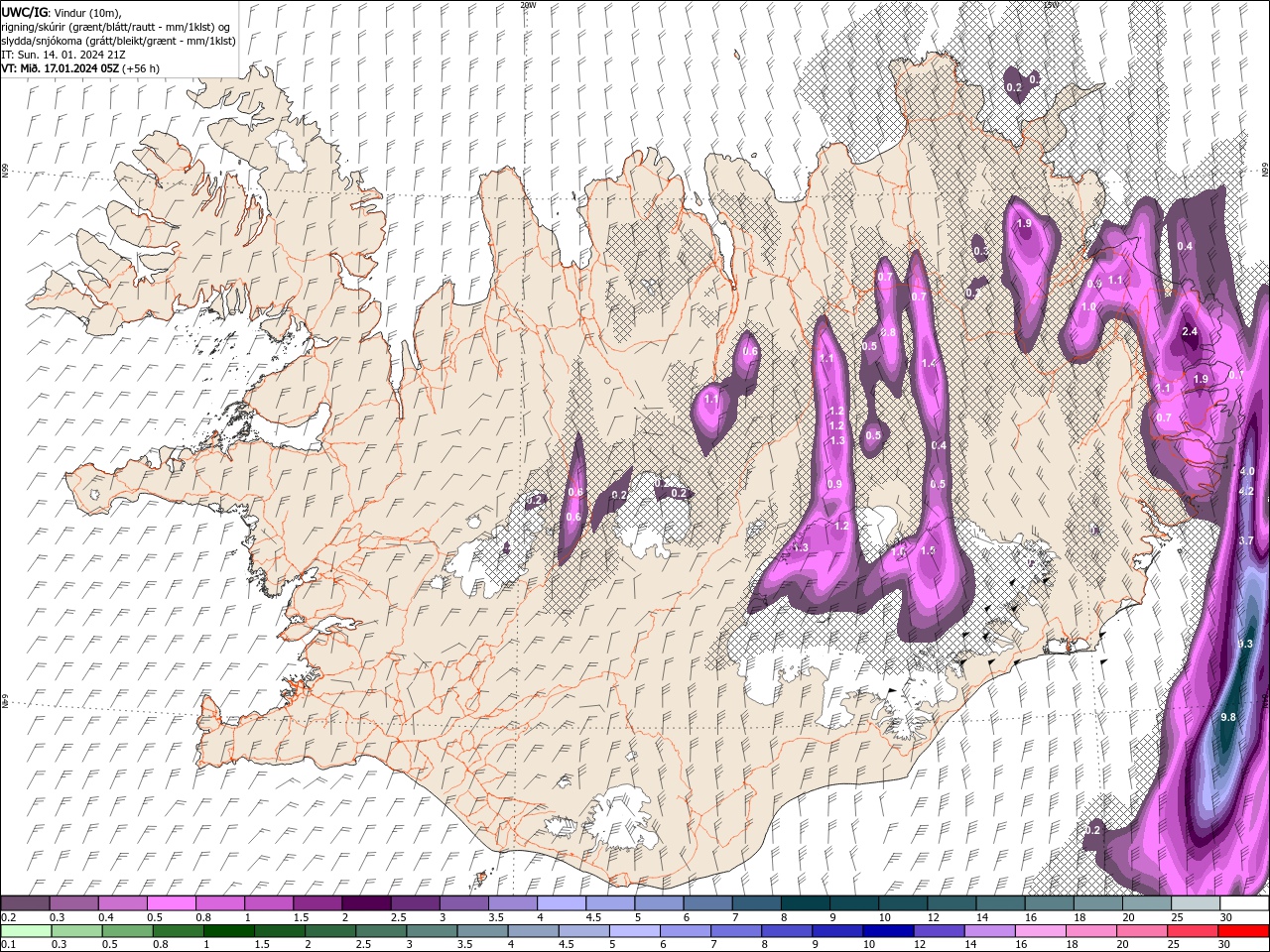This screenshot has width=1270, height=952.
Task: Click the '1.4' precipitation value on the map
Action: pos(930,363)
